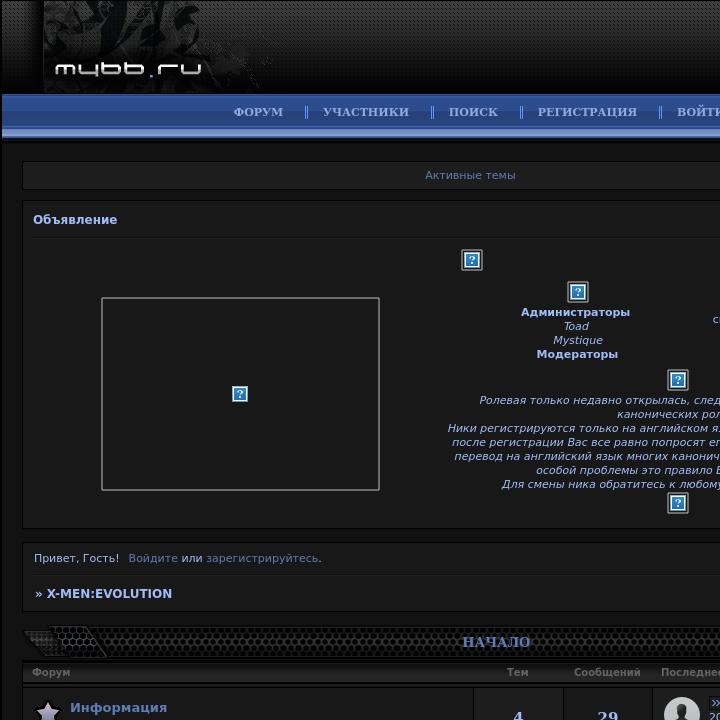Select the Mystique administrator name
Viewport: 720px width, 720px height.
tap(578, 340)
